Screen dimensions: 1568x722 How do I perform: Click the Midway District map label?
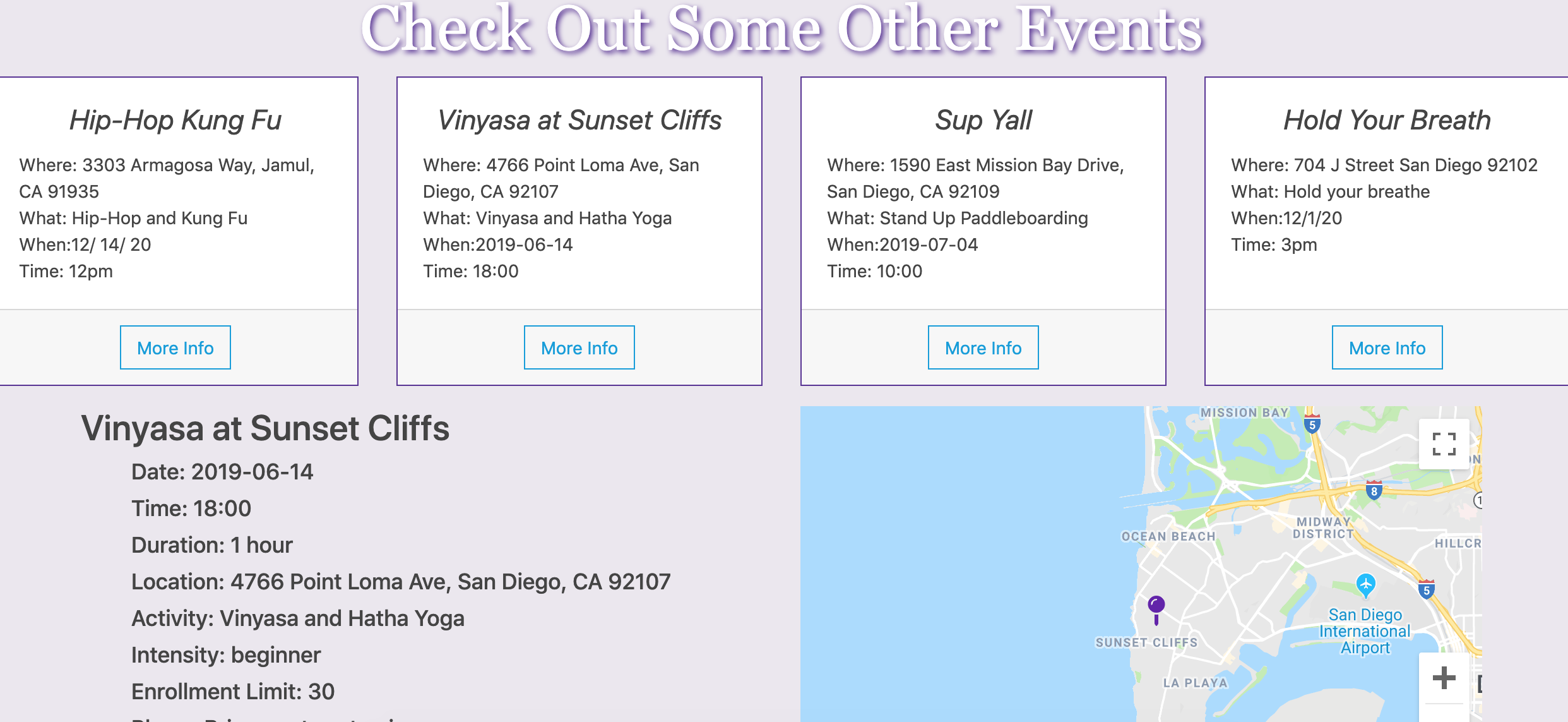[x=1324, y=527]
